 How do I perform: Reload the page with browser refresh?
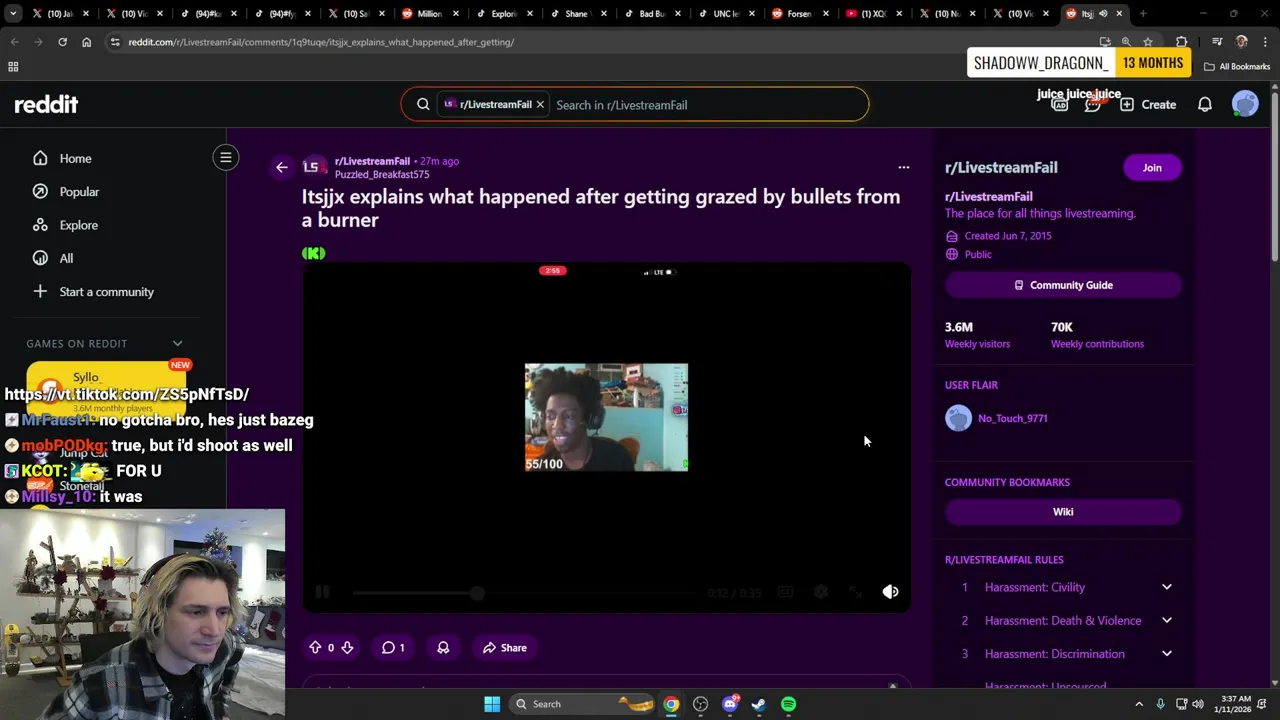pos(62,42)
